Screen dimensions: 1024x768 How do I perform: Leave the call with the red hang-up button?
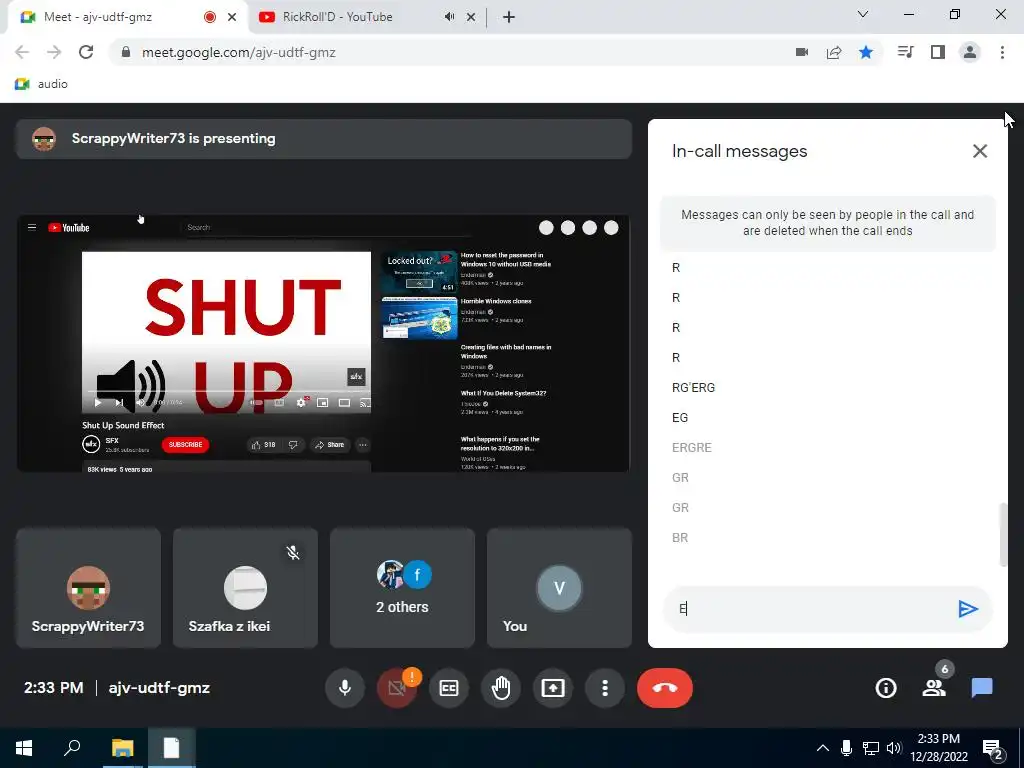click(x=665, y=688)
